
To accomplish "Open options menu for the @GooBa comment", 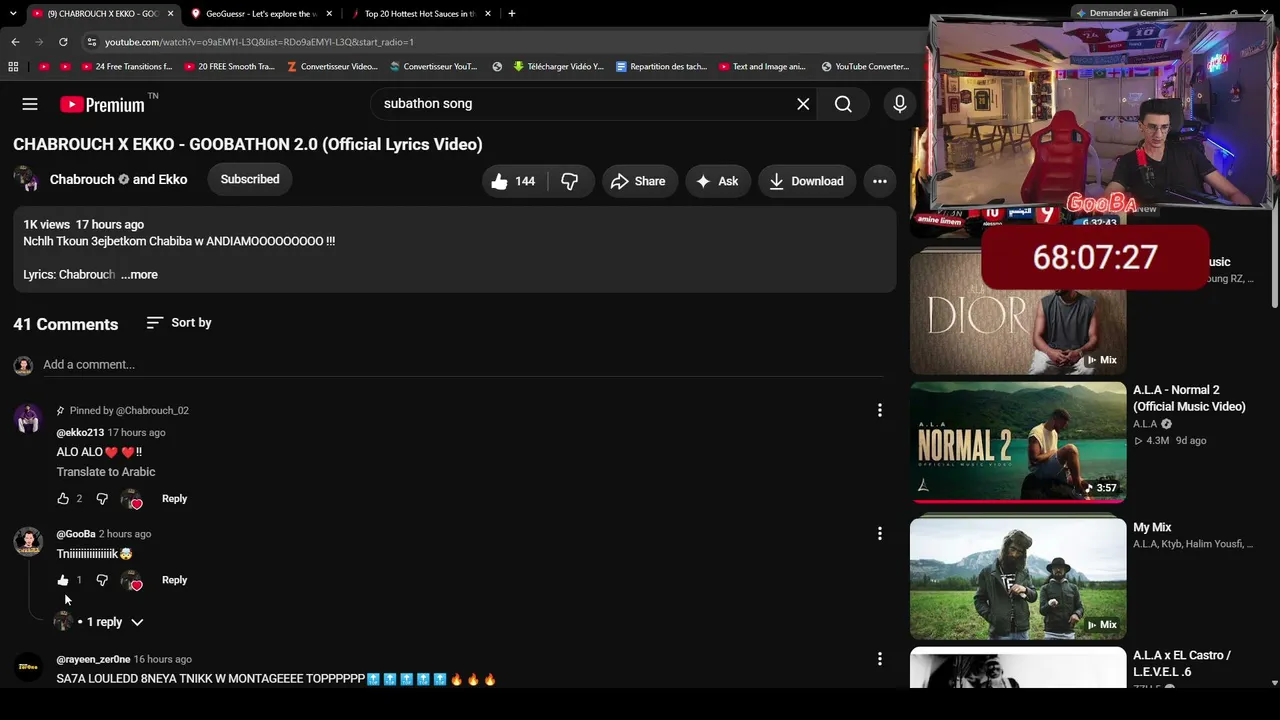I will pos(880,534).
